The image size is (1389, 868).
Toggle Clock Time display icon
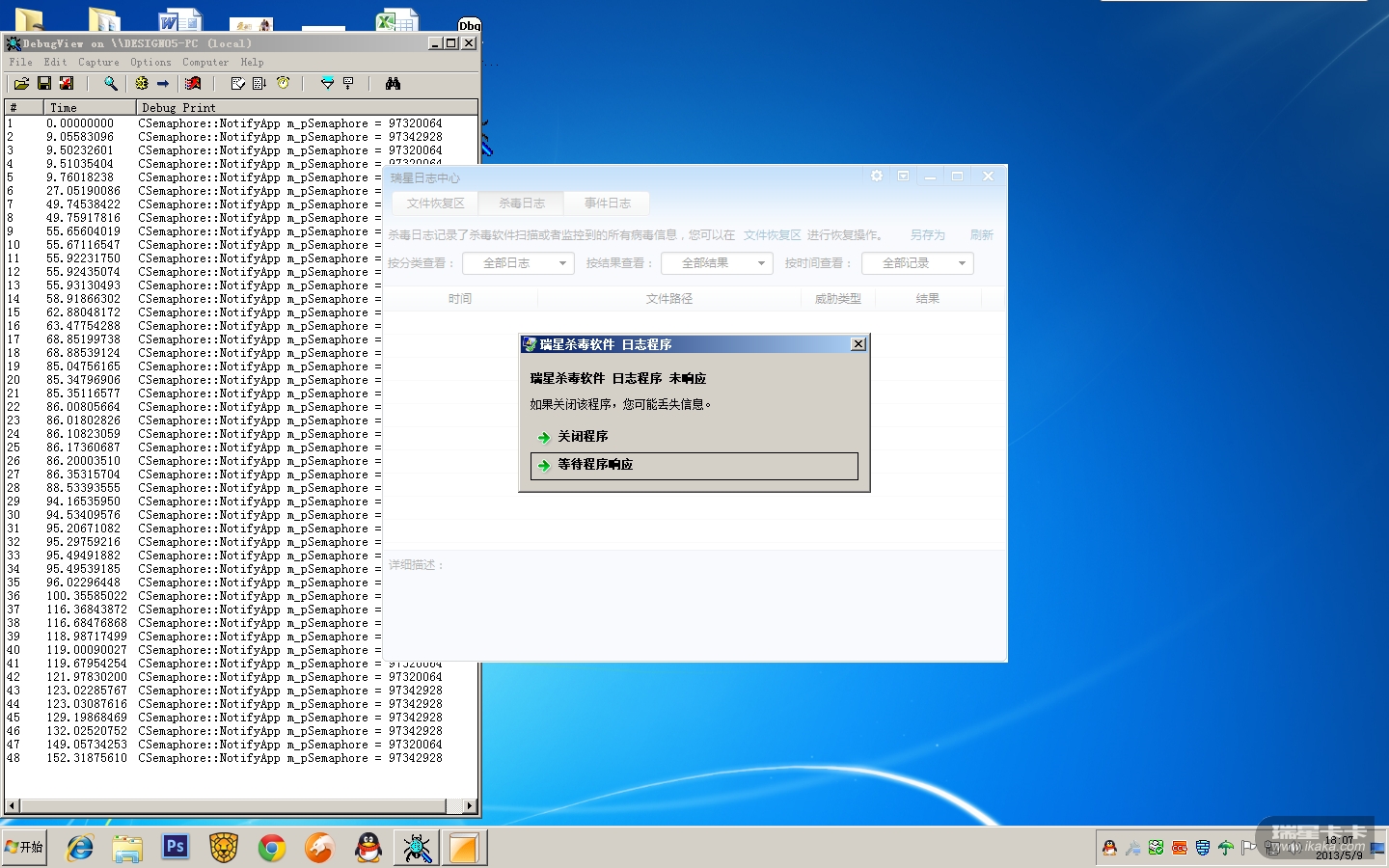pos(283,84)
